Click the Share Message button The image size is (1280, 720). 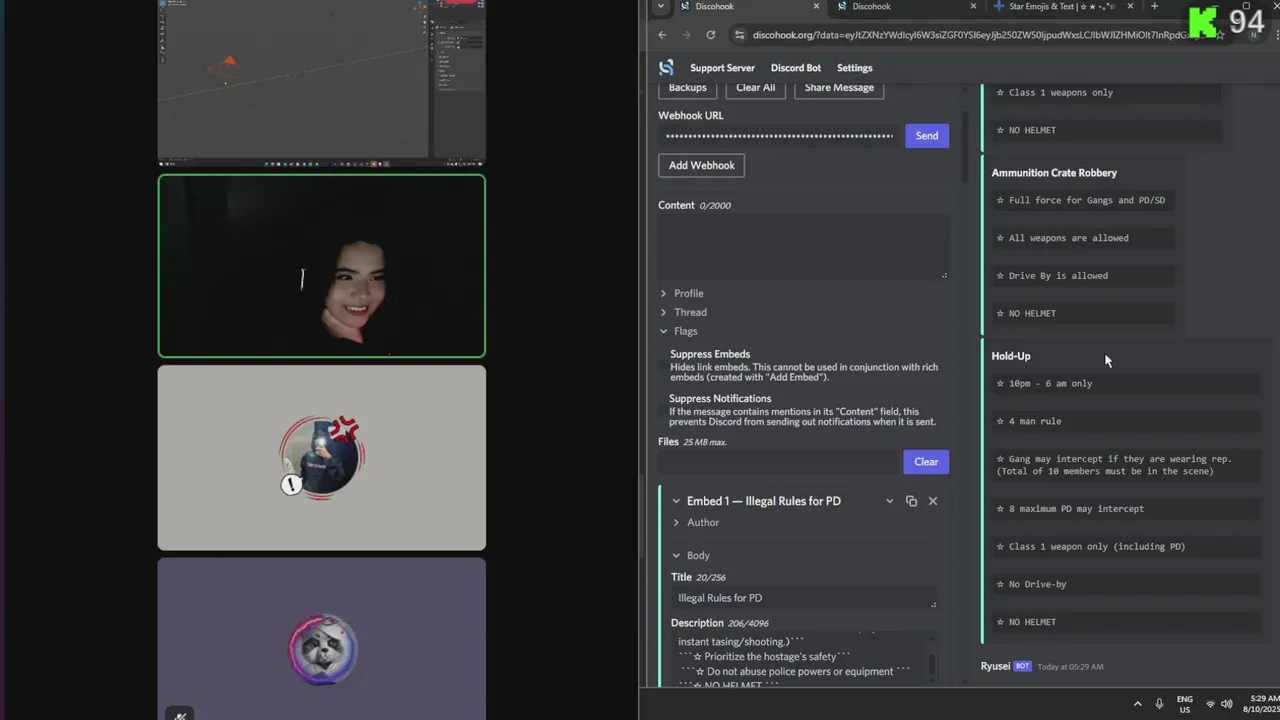[x=839, y=88]
